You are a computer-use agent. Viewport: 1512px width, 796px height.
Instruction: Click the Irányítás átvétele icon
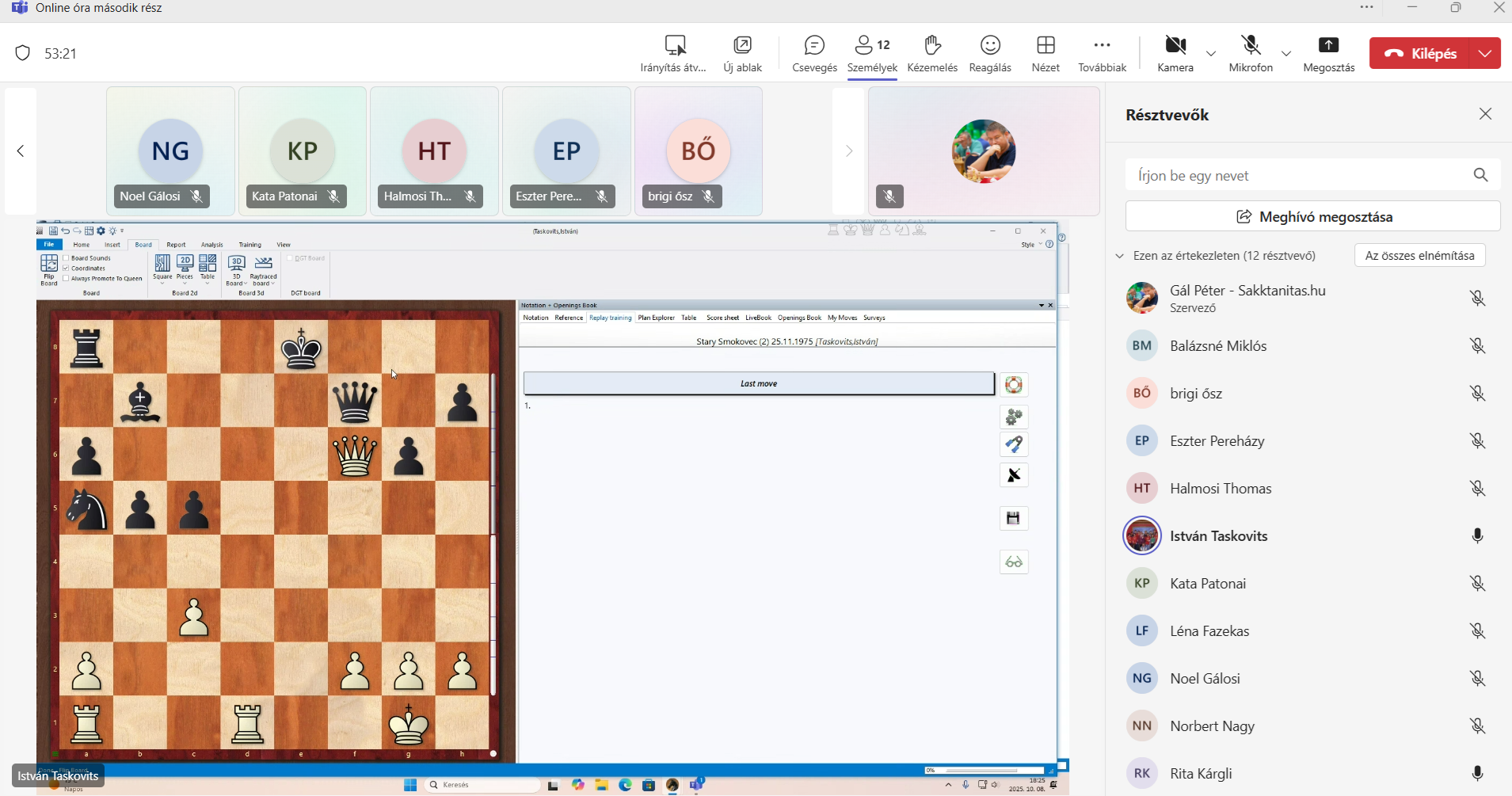tap(674, 46)
